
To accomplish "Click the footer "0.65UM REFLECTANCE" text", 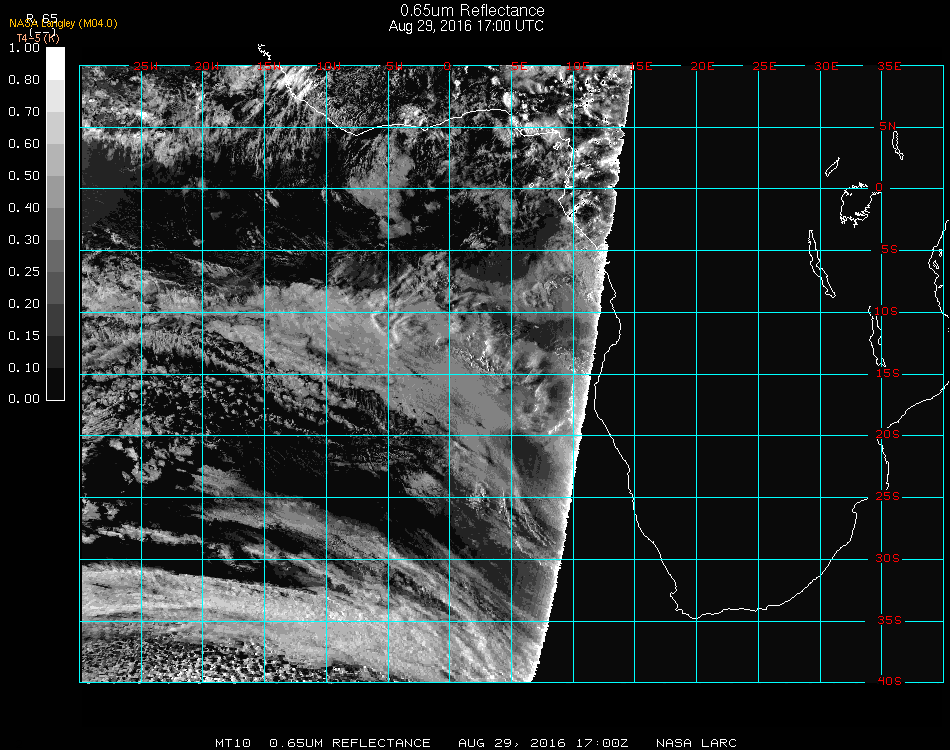I will tap(350, 743).
